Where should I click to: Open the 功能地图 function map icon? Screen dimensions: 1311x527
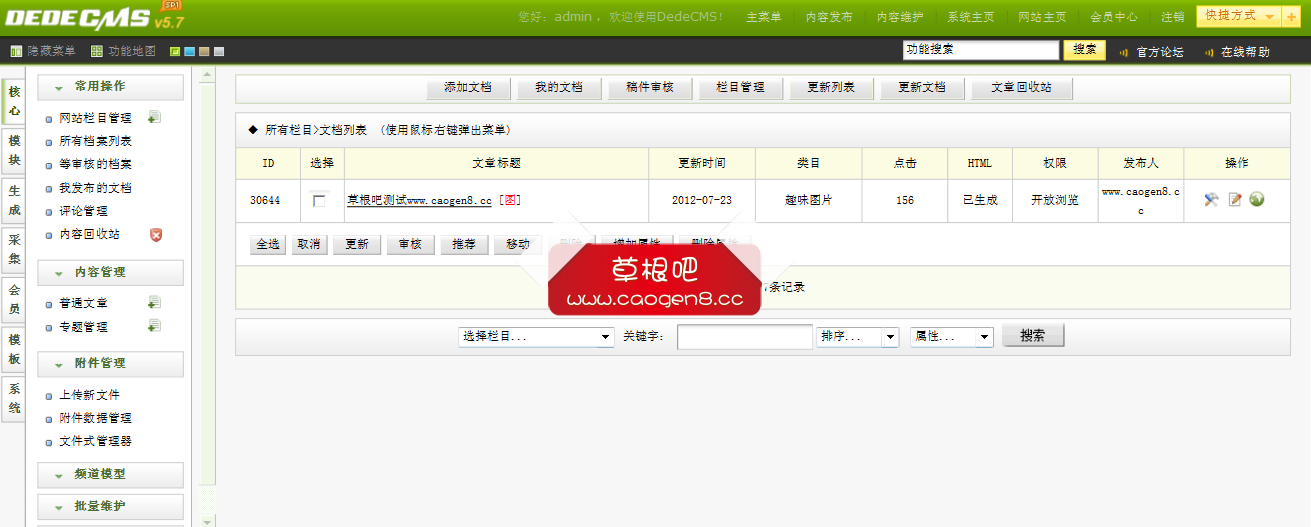(x=96, y=51)
